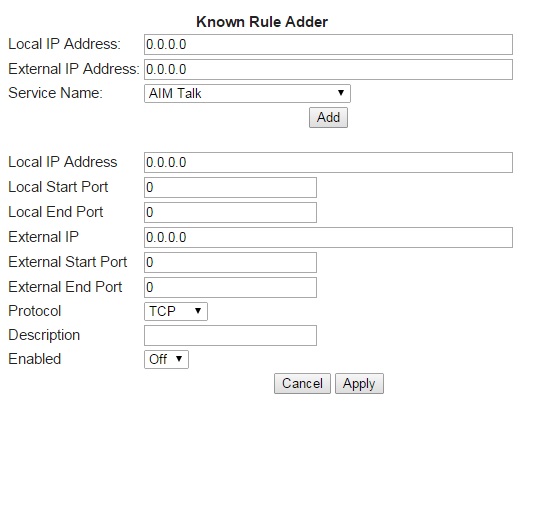
Task: Open the Service Name dropdown showing AIM Talk
Action: click(247, 93)
